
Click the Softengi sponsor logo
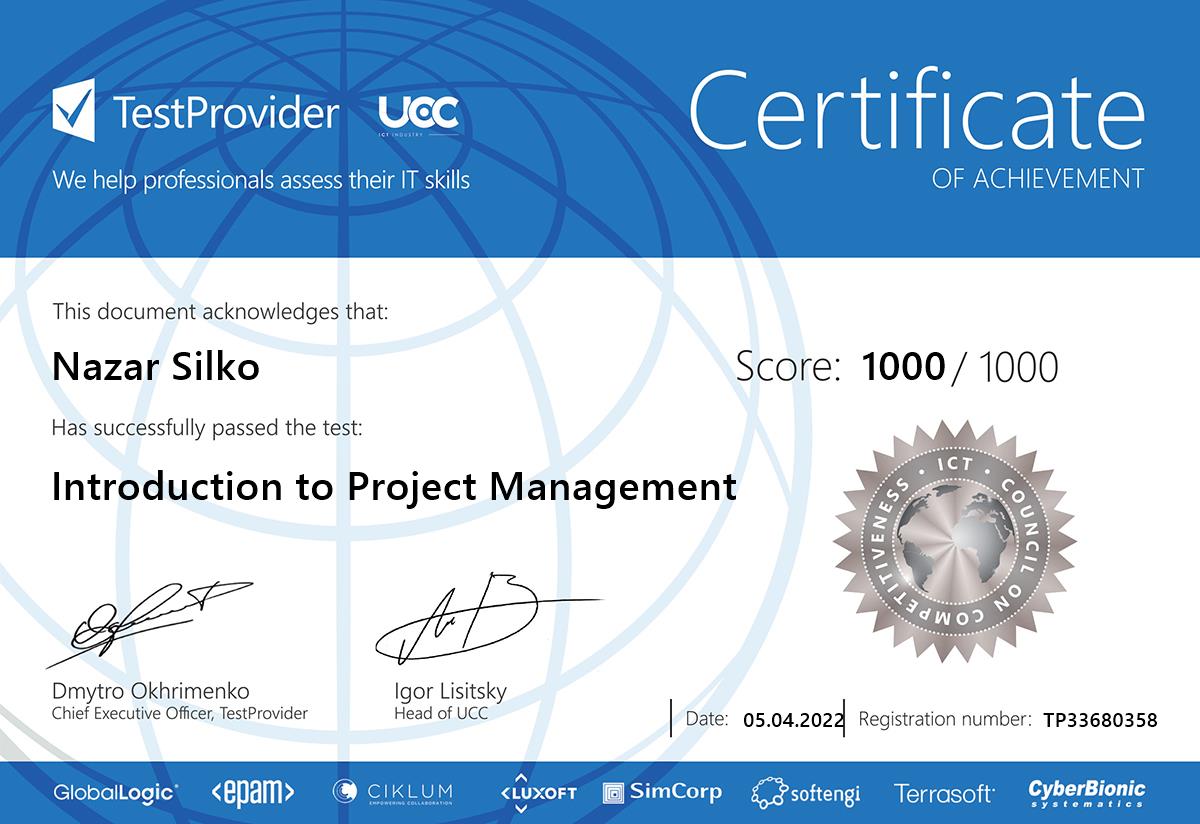tap(806, 793)
